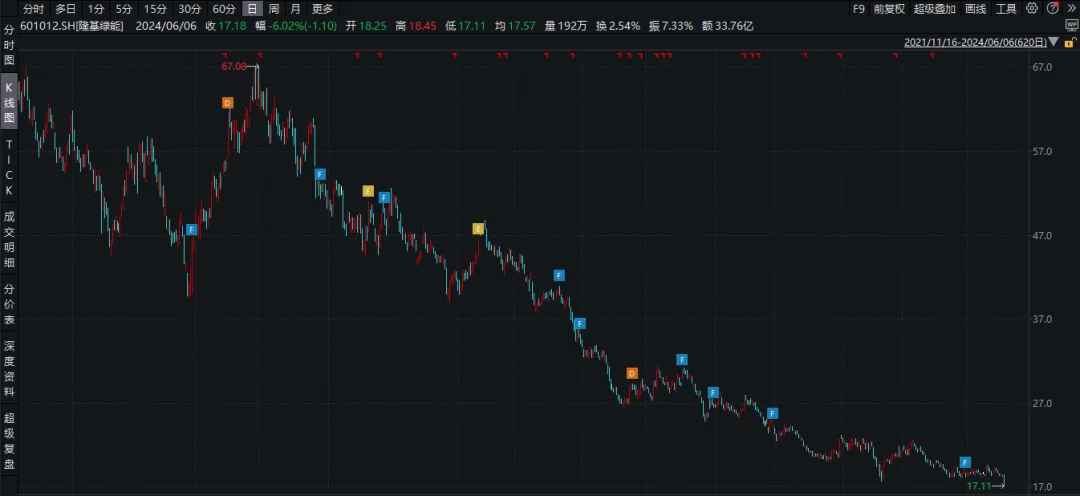Click the orange D marker near the 67.08 peak
Image resolution: width=1080 pixels, height=496 pixels.
point(227,103)
